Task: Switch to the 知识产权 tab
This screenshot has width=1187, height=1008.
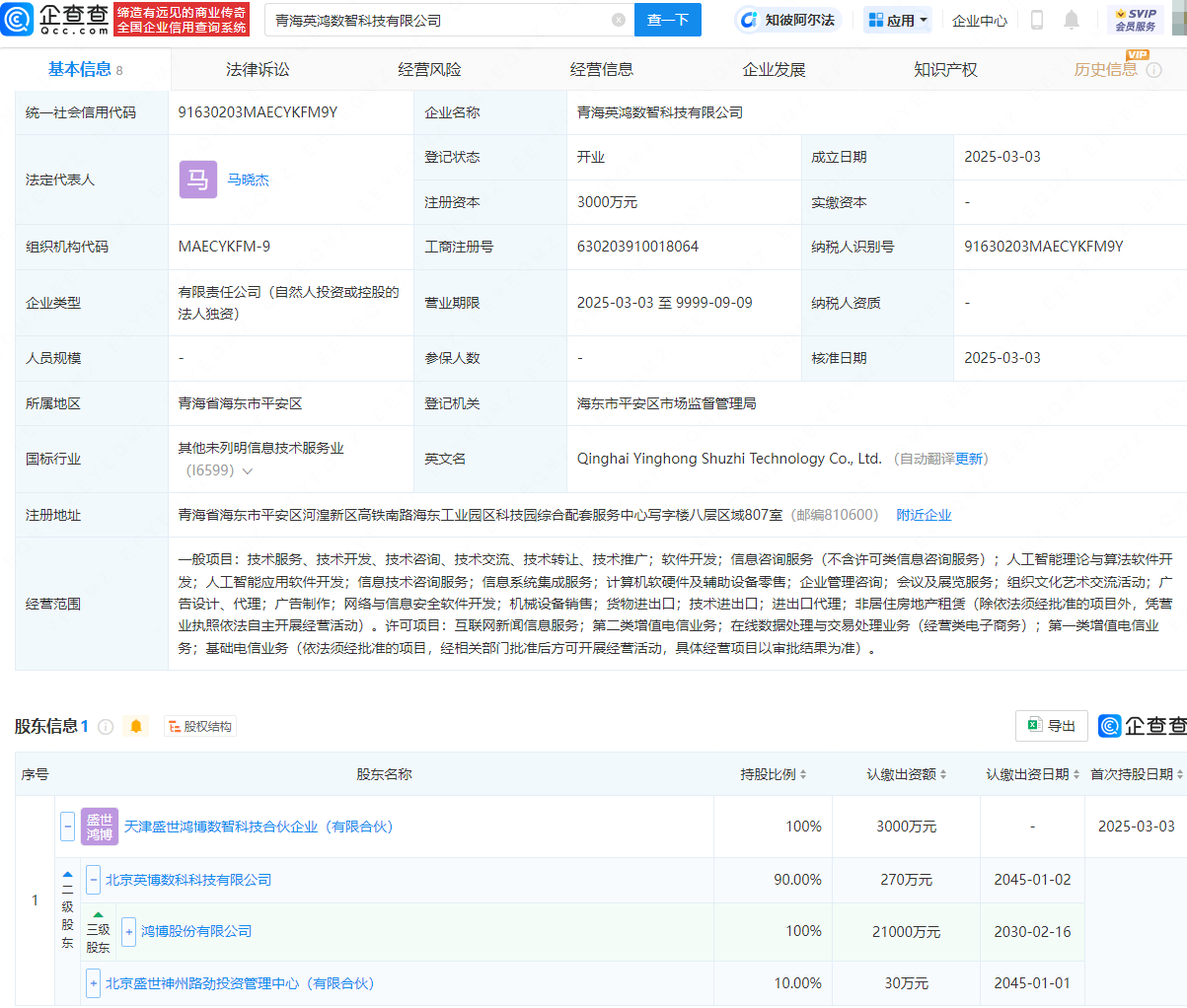Action: (x=945, y=69)
